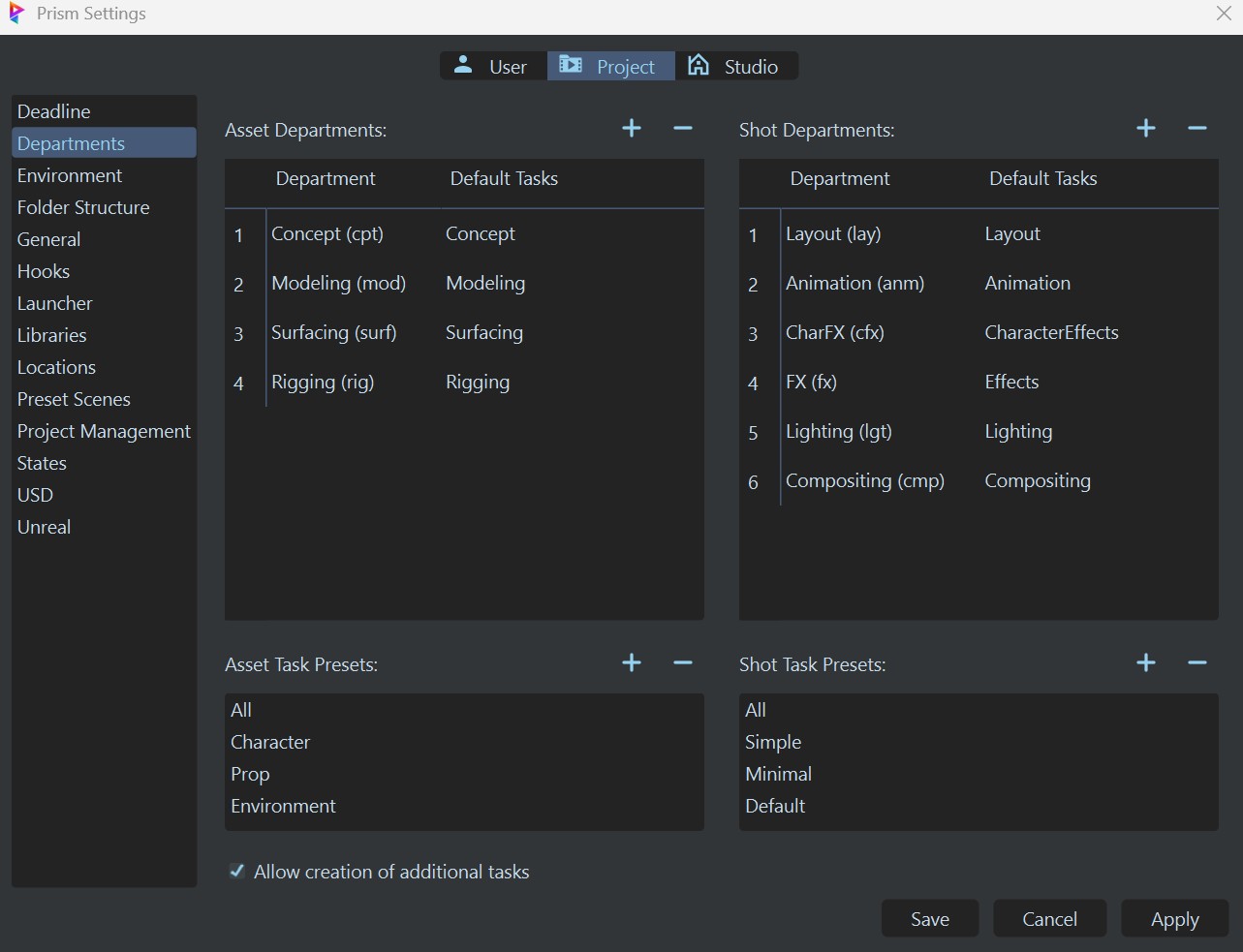Click the plus icon next to Shot Task Presets
Screen dimensions: 1243x952
1145,662
